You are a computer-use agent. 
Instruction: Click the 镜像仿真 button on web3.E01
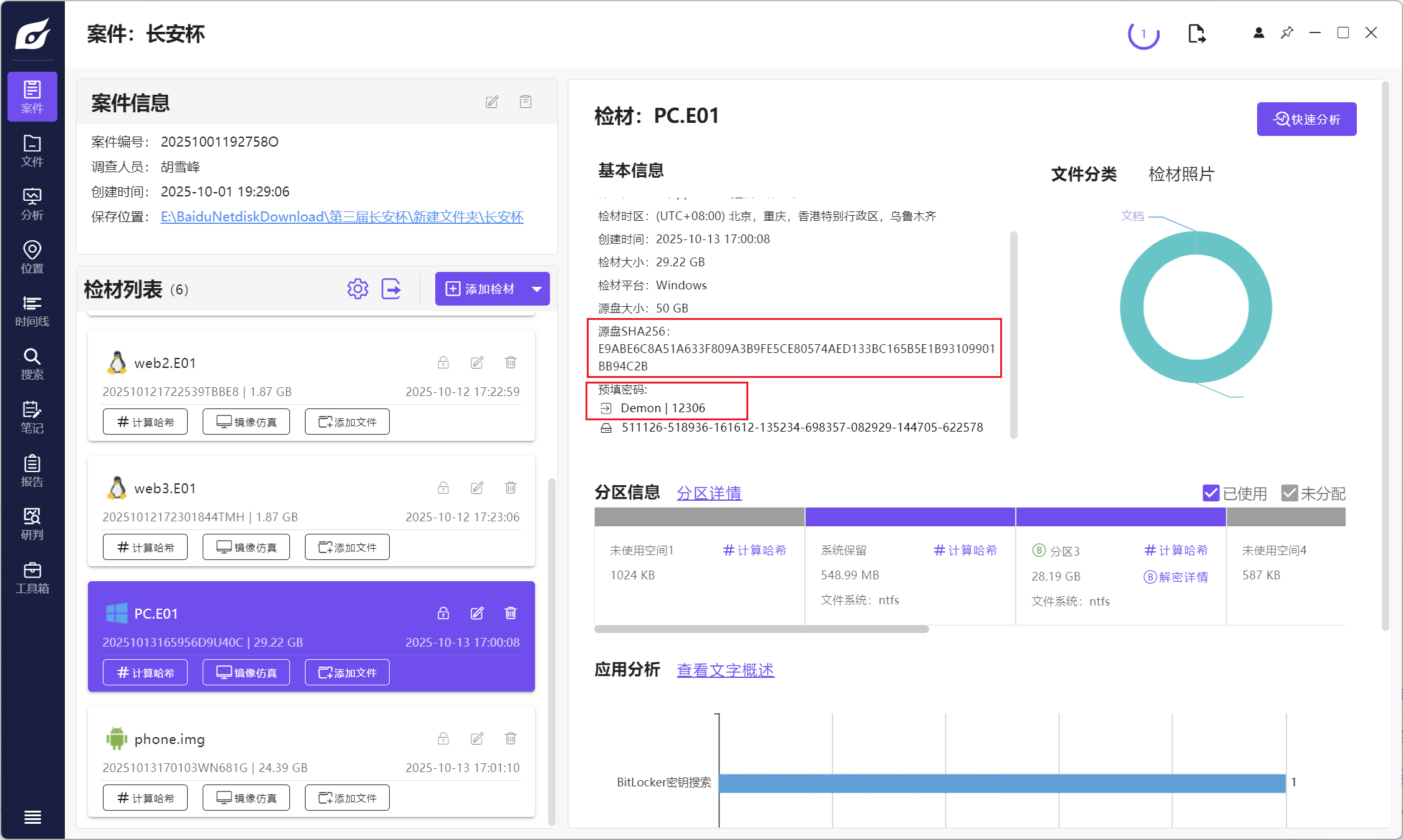246,547
